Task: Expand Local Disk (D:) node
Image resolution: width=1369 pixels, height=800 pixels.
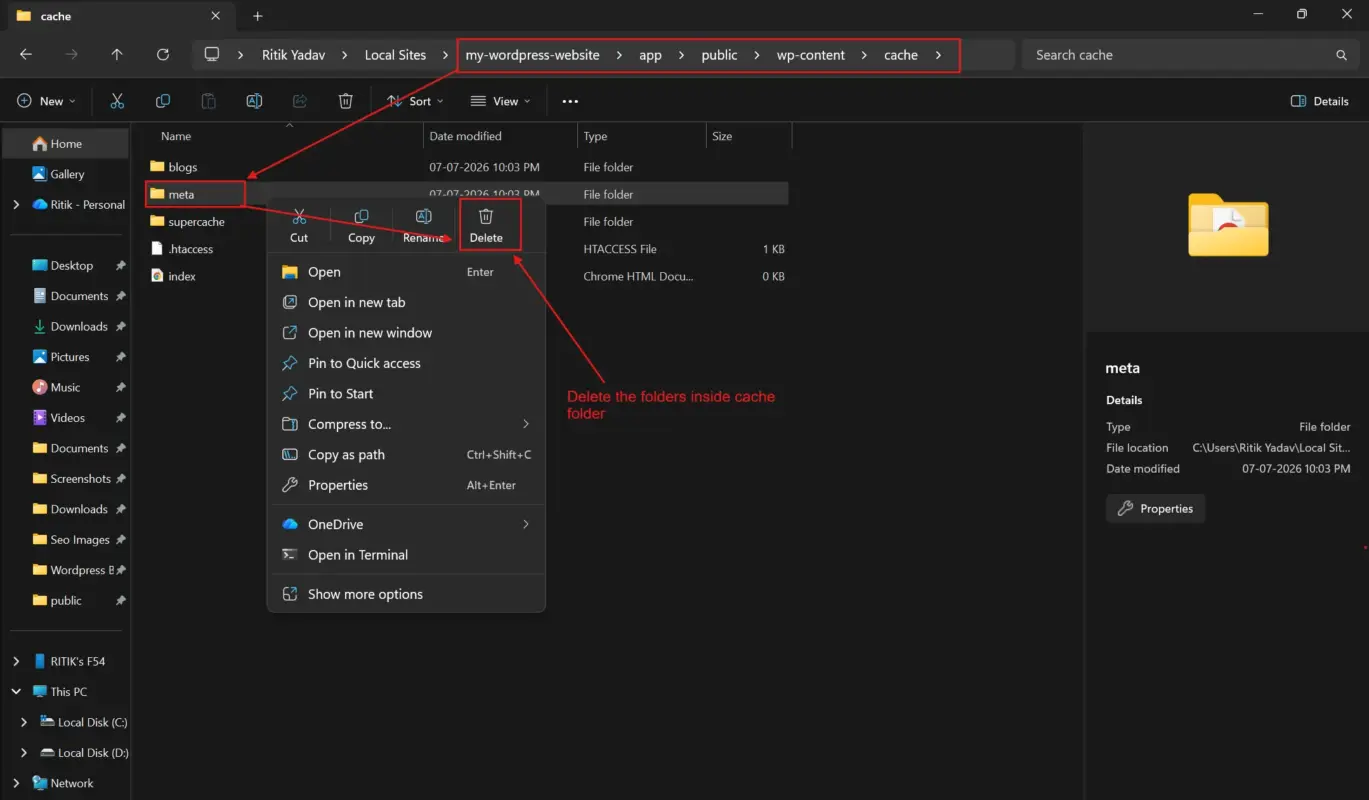Action: point(24,752)
